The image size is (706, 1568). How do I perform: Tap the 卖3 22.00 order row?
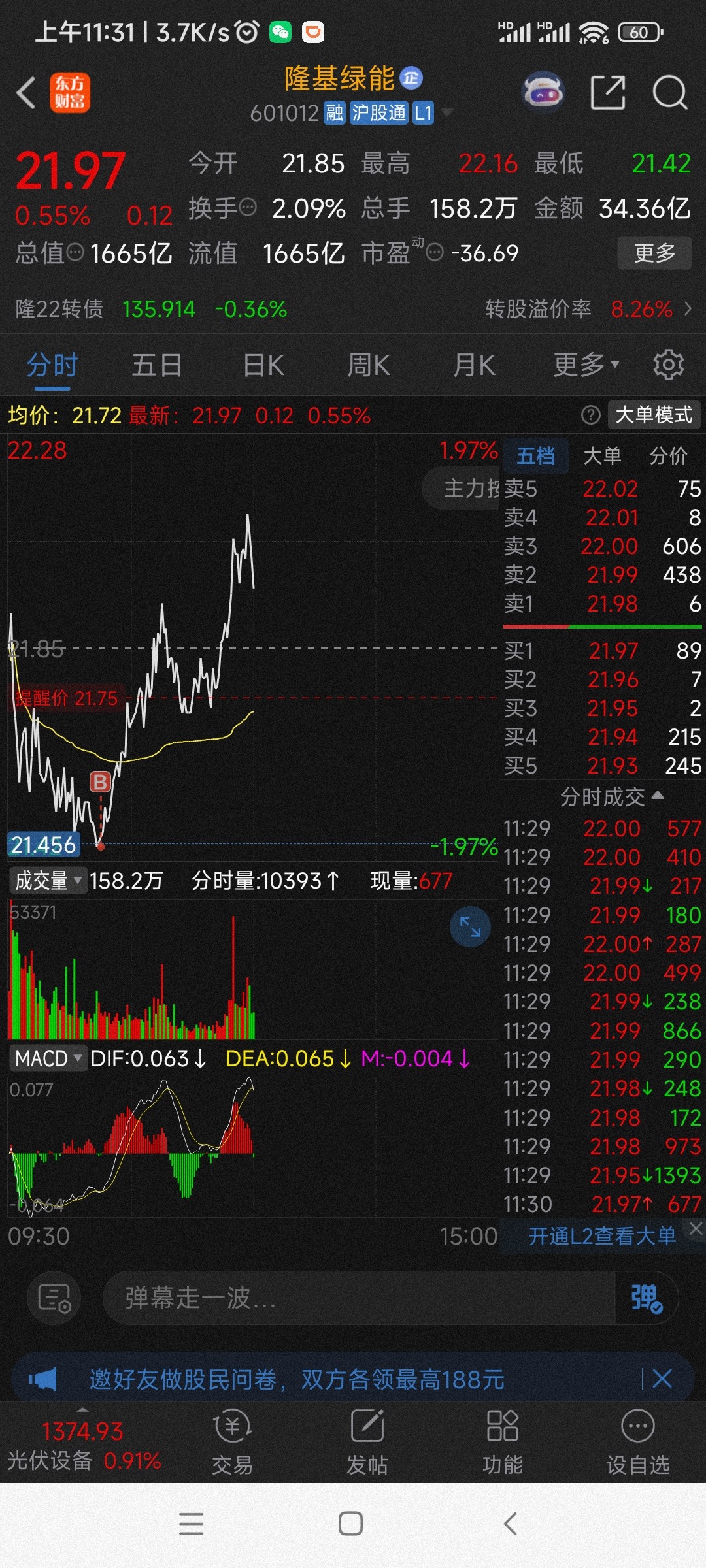click(x=602, y=546)
